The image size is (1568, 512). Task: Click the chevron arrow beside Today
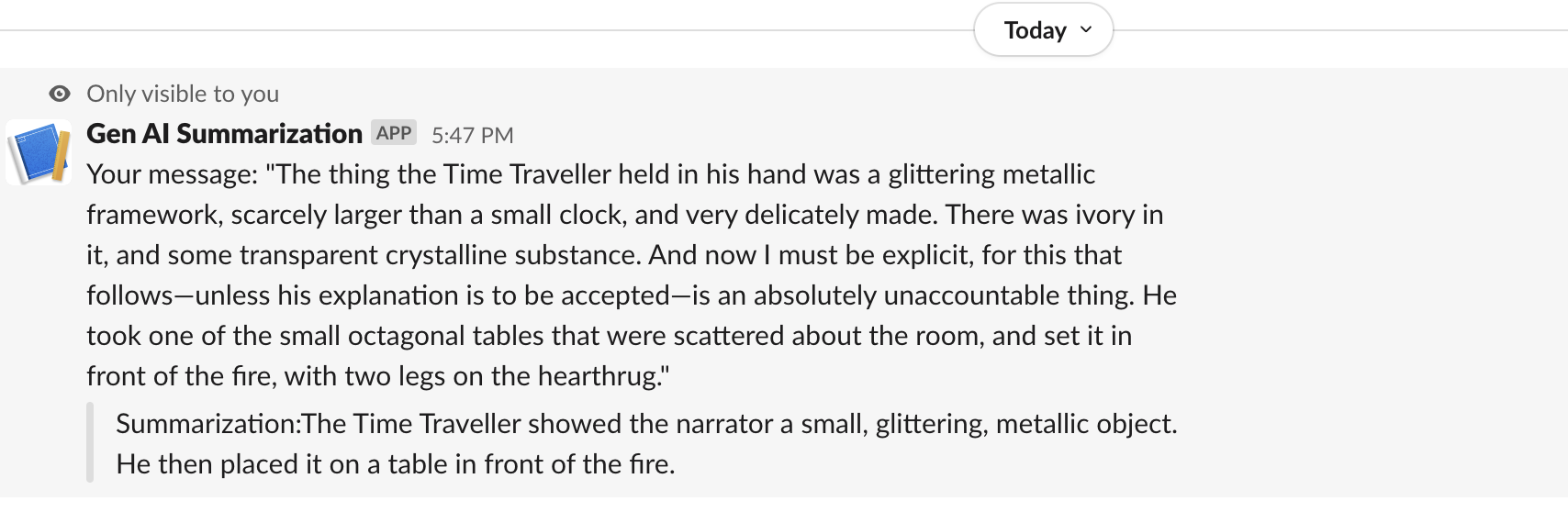(1087, 30)
